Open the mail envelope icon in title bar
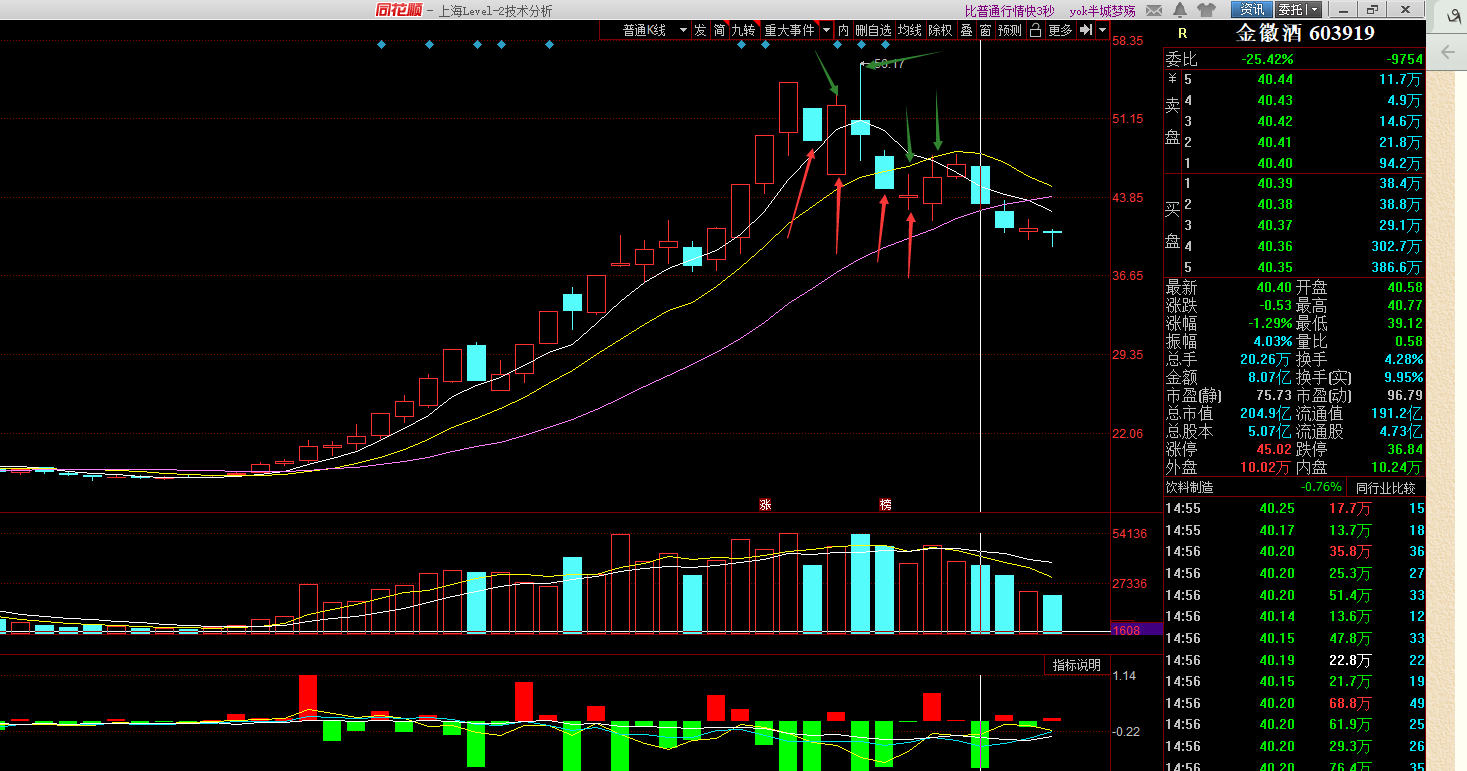The height and width of the screenshot is (771, 1467). point(1154,10)
